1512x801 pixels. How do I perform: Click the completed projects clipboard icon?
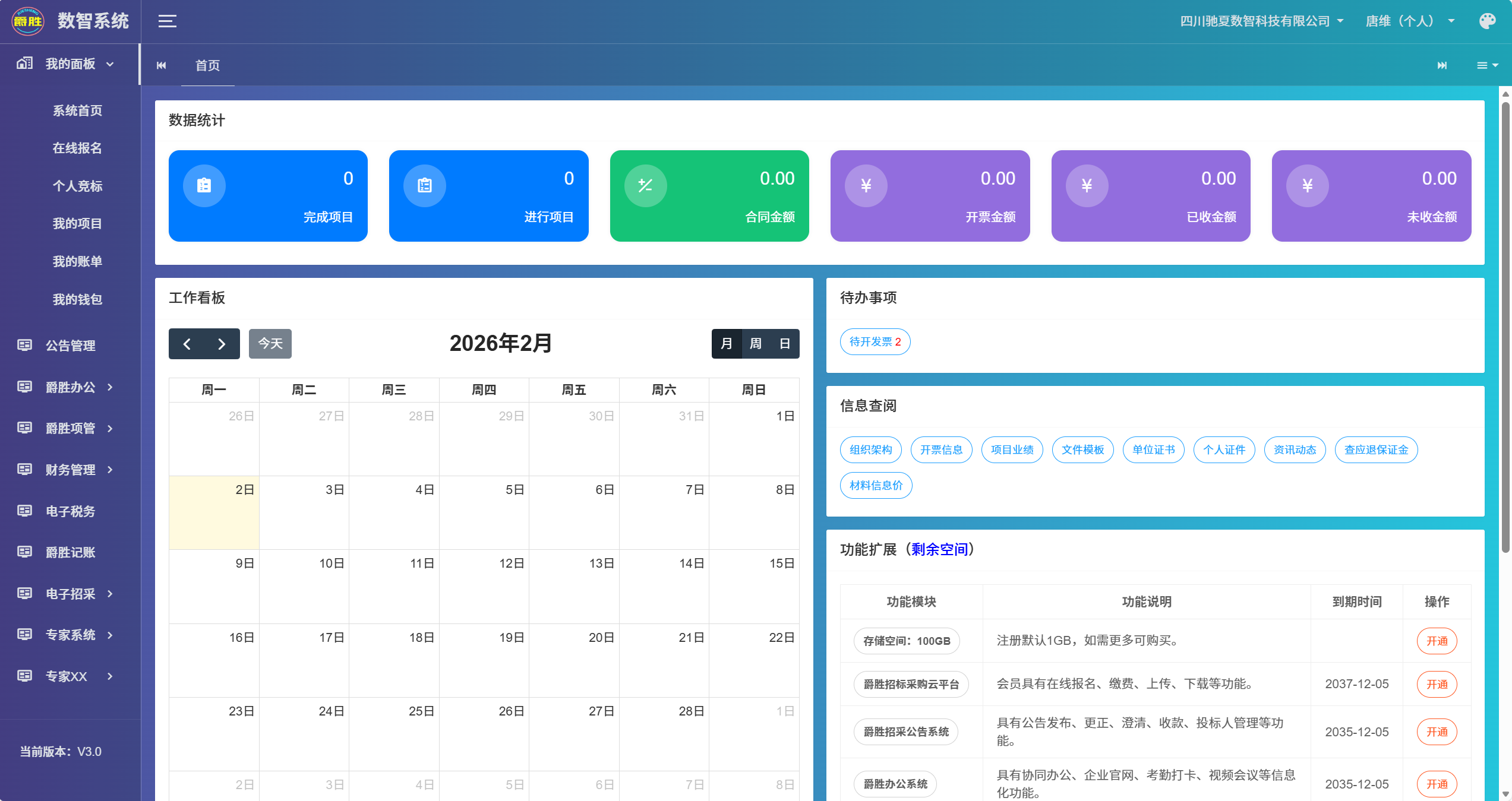tap(204, 186)
